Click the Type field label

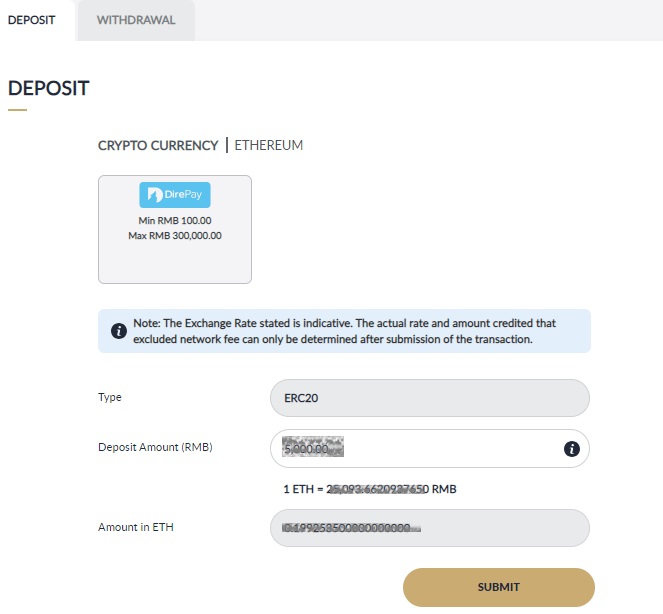click(x=110, y=398)
